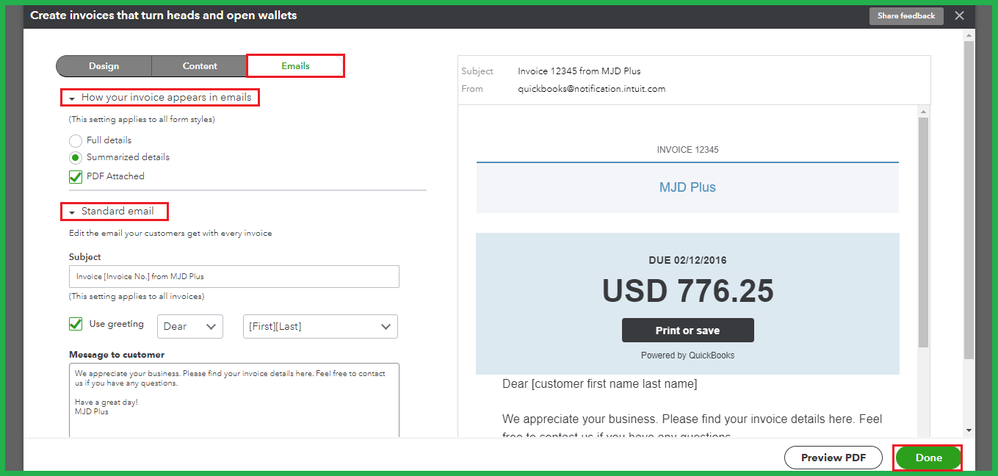
Task: Click the MJD Plus company name in preview
Action: pyautogui.click(x=687, y=188)
